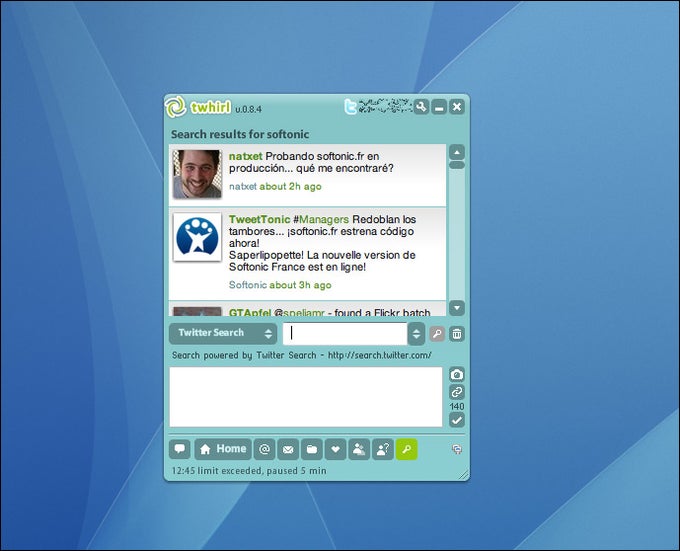Show favorites with the heart icon
Screen dimensions: 680x551
335,449
